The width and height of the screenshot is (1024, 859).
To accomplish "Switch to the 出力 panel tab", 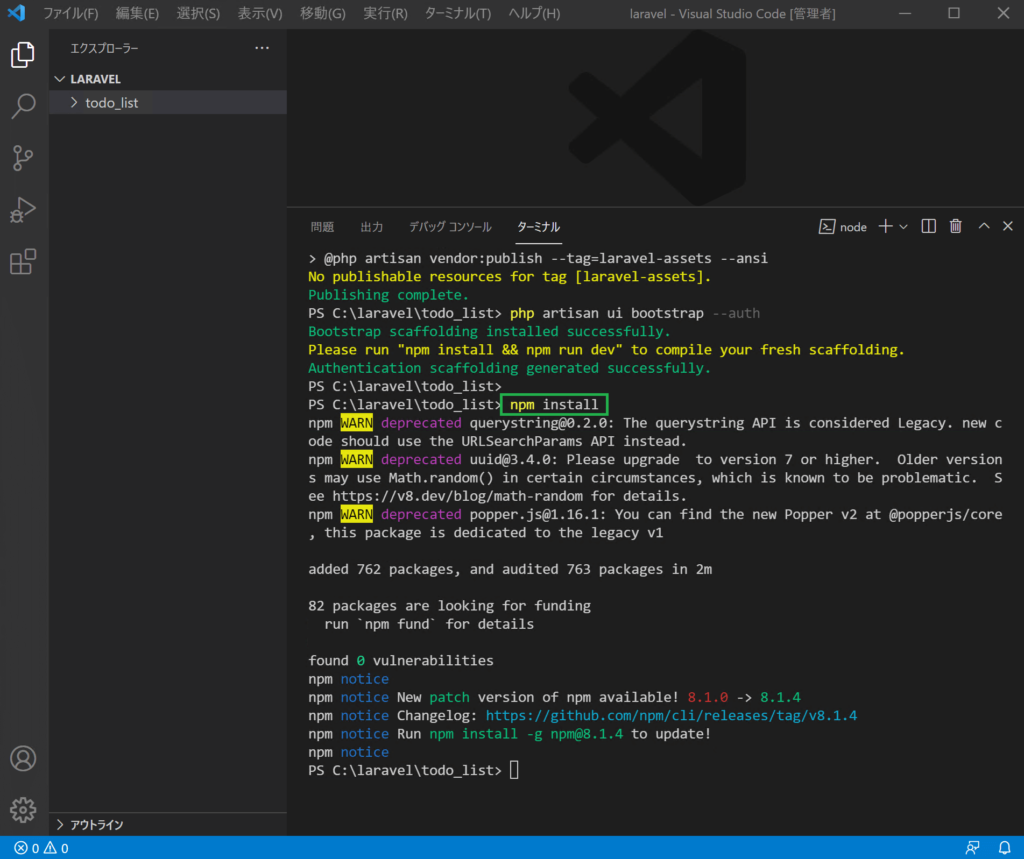I will click(372, 227).
